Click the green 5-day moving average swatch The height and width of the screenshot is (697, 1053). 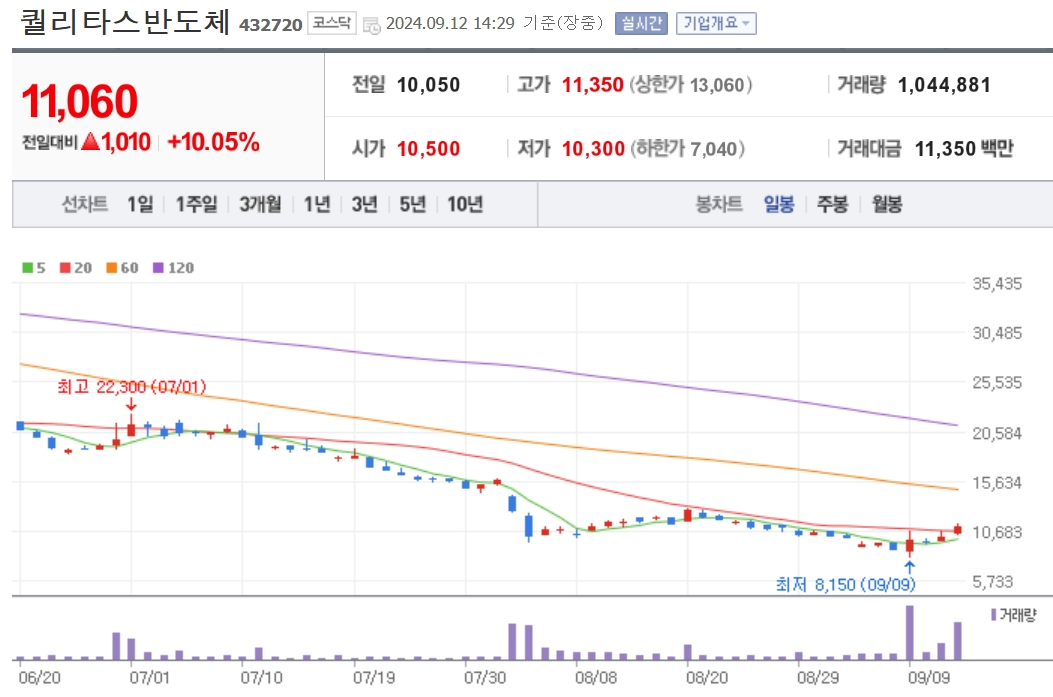(28, 268)
